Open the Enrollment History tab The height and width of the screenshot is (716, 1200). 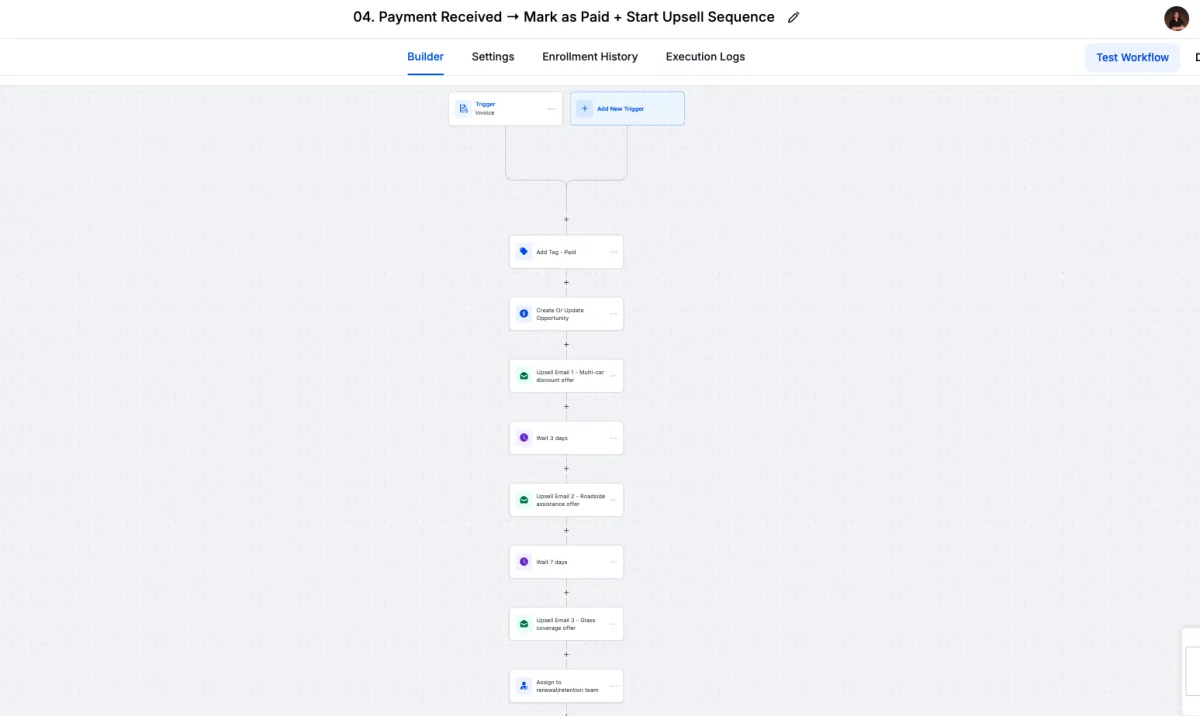[590, 57]
